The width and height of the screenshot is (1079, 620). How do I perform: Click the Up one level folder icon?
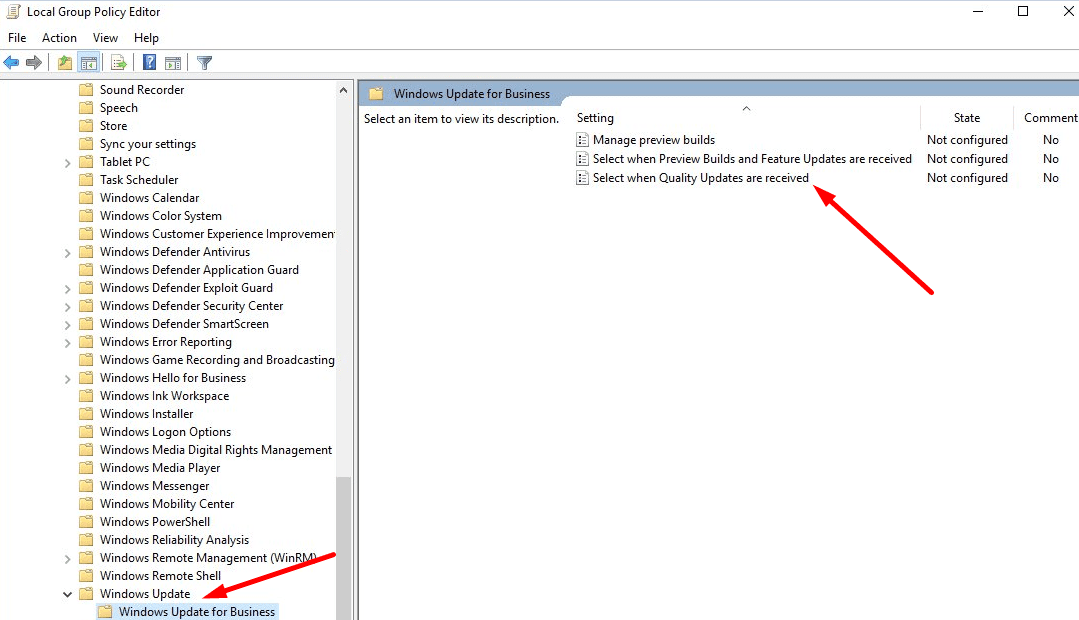(65, 63)
